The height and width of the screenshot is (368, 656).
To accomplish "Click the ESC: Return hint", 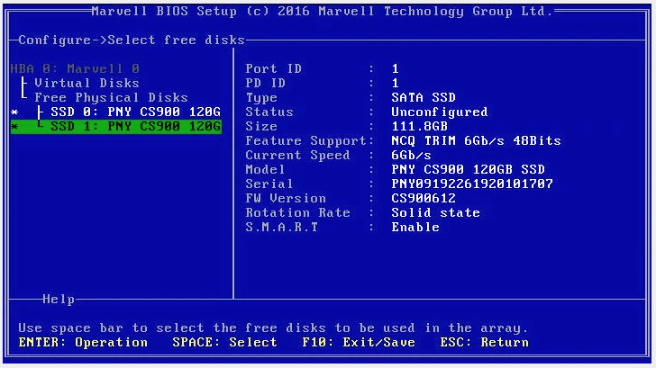I will pyautogui.click(x=484, y=342).
